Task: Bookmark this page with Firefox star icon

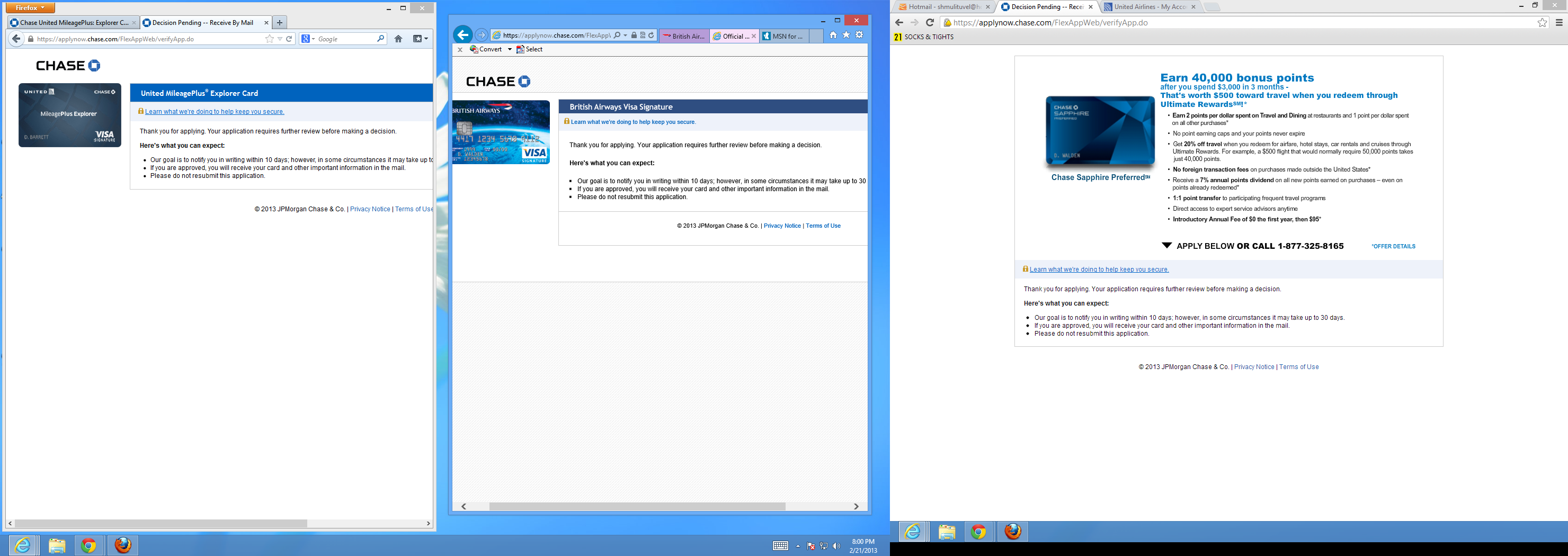Action: [x=269, y=39]
